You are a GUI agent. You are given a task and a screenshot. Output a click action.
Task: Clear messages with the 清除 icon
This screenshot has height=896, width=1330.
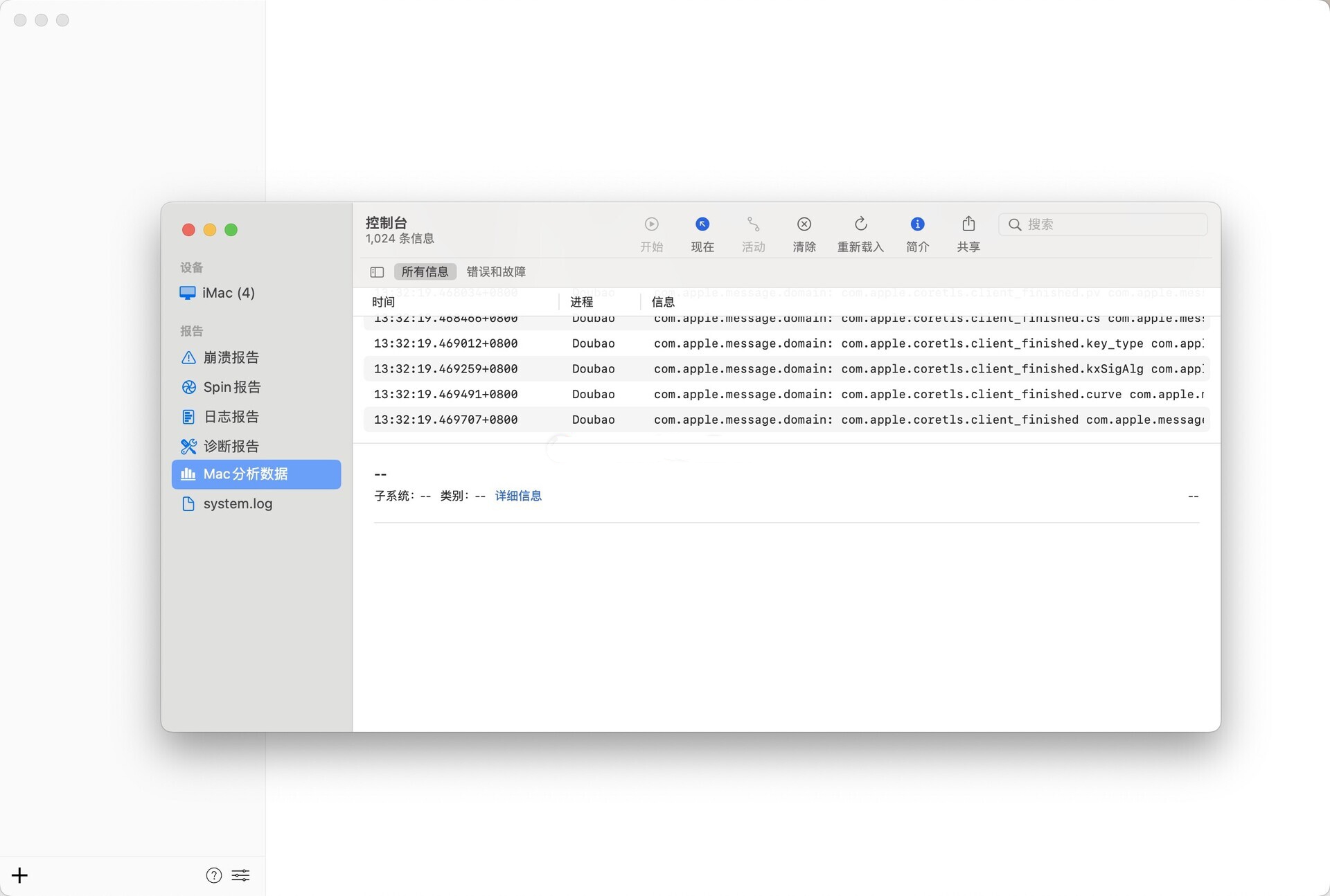point(804,224)
